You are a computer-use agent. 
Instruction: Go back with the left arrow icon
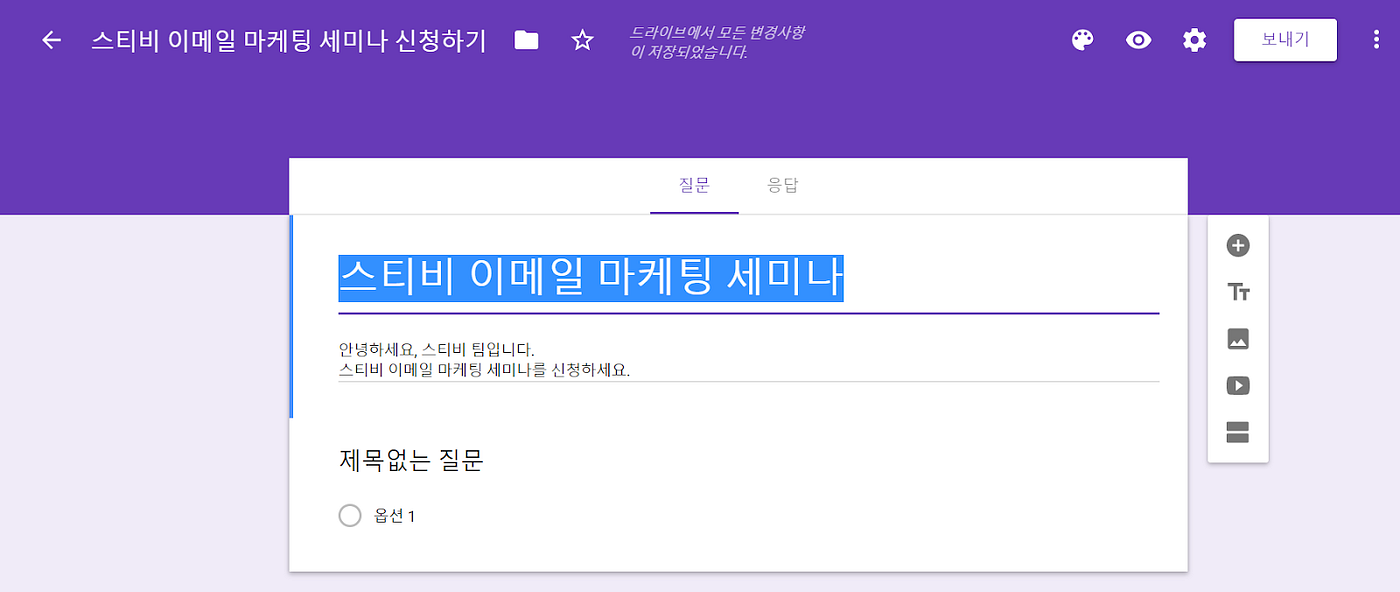[51, 40]
